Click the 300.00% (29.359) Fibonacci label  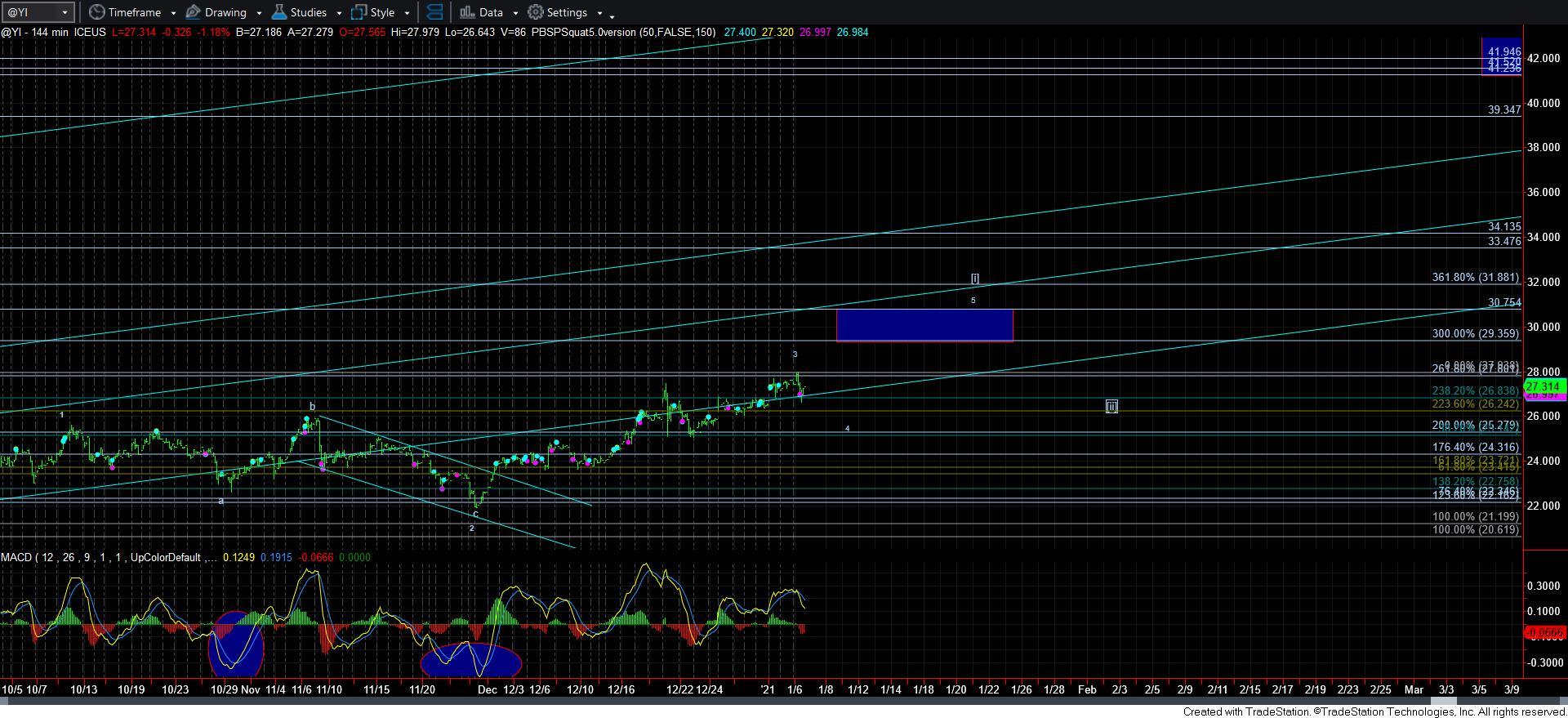click(x=1476, y=333)
